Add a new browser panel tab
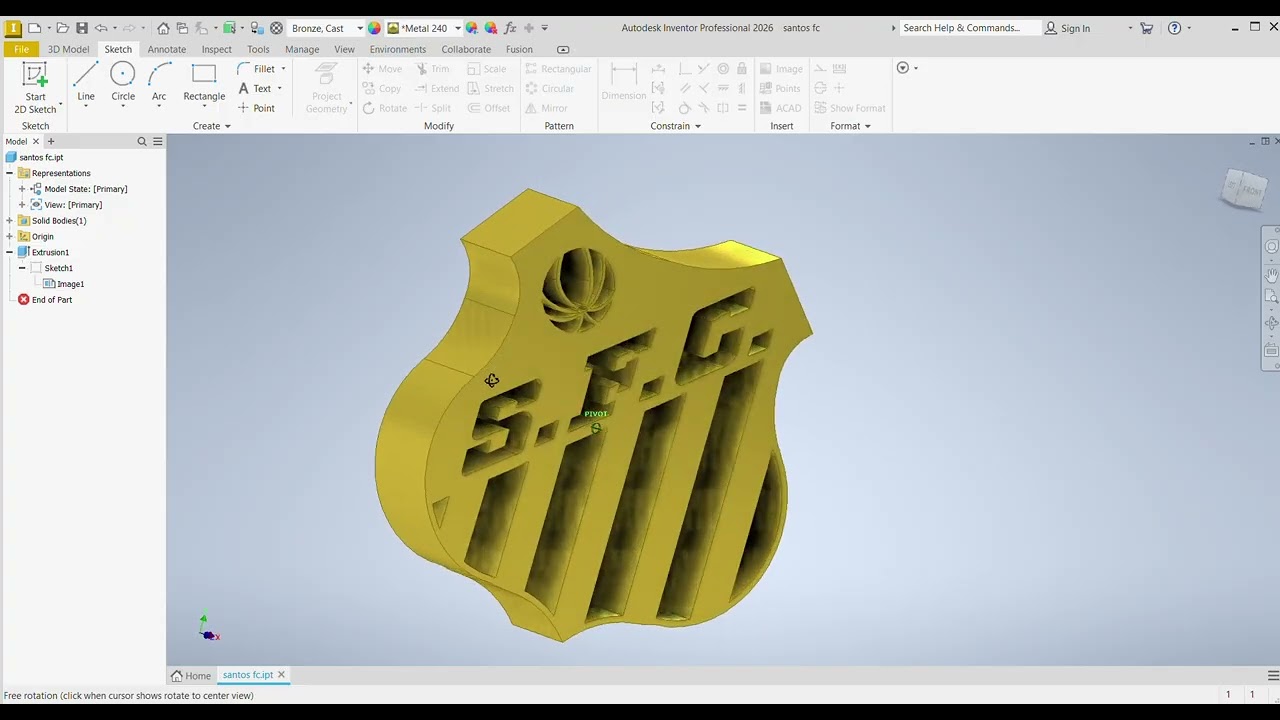Screen dimensions: 1280x720 (x=51, y=142)
